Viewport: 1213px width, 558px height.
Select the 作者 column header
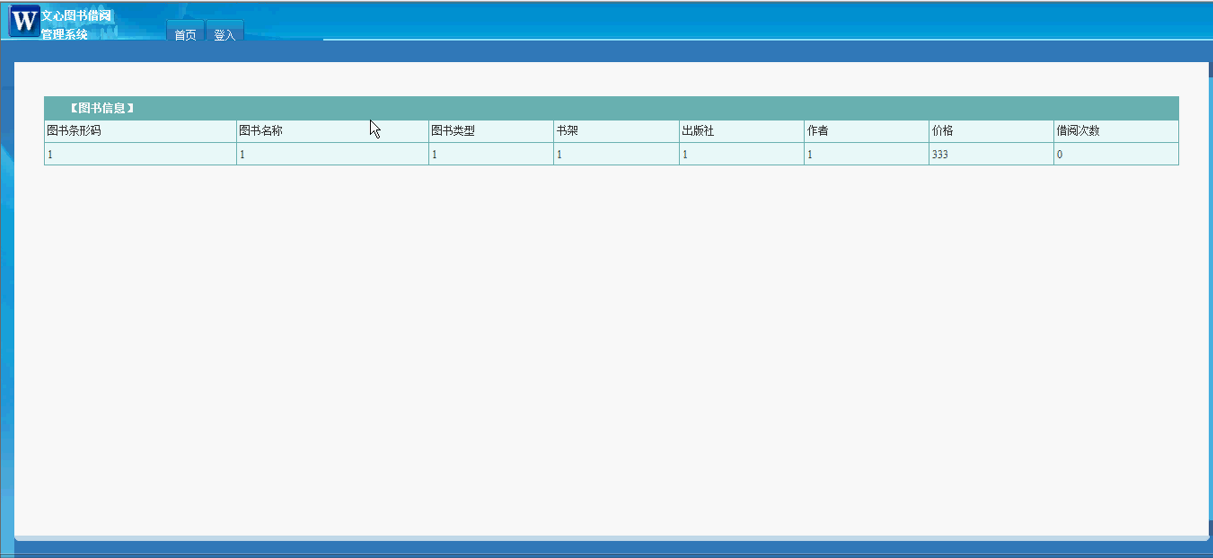tap(866, 131)
